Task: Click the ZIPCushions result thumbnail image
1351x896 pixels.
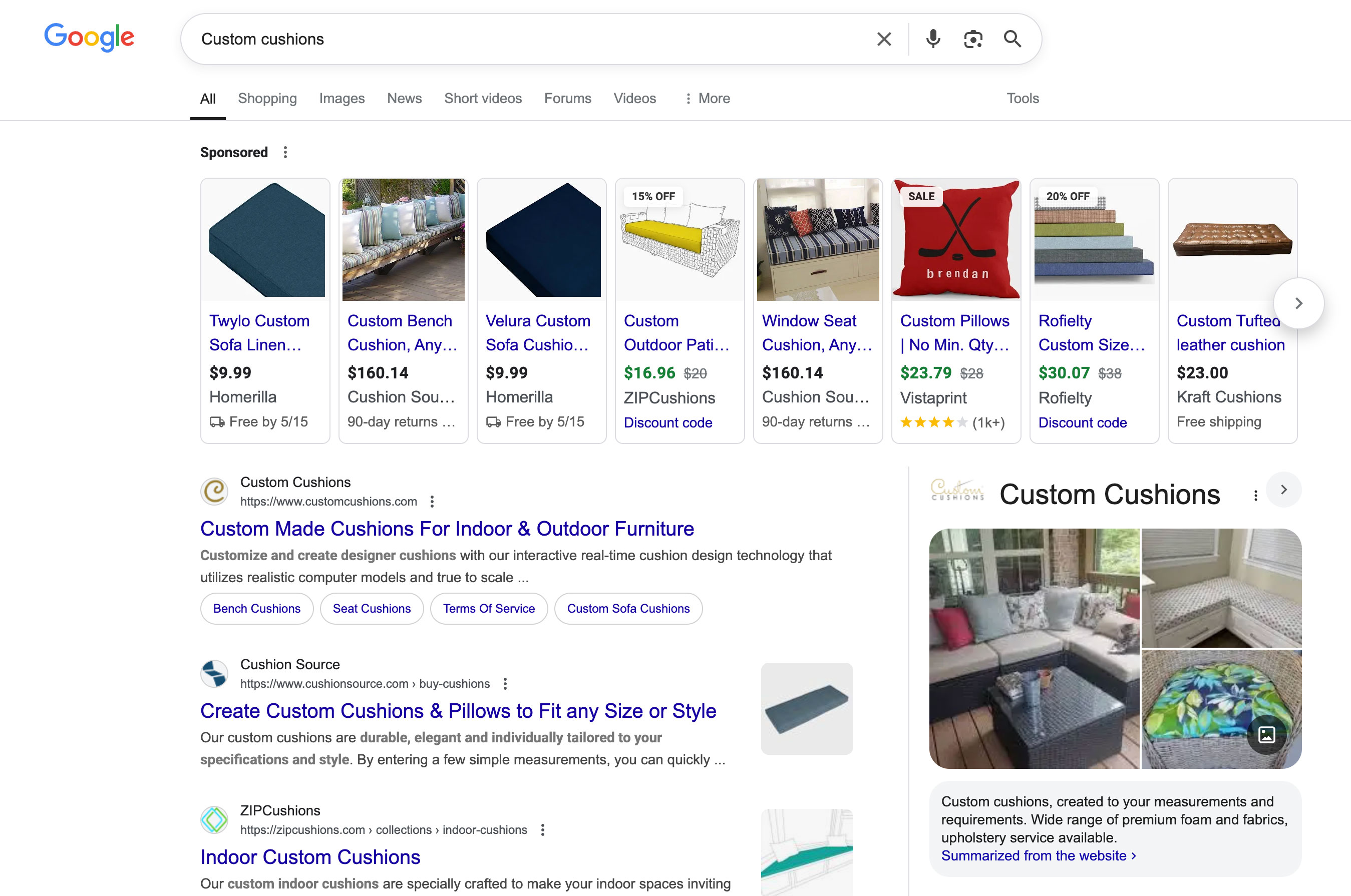Action: (x=806, y=852)
